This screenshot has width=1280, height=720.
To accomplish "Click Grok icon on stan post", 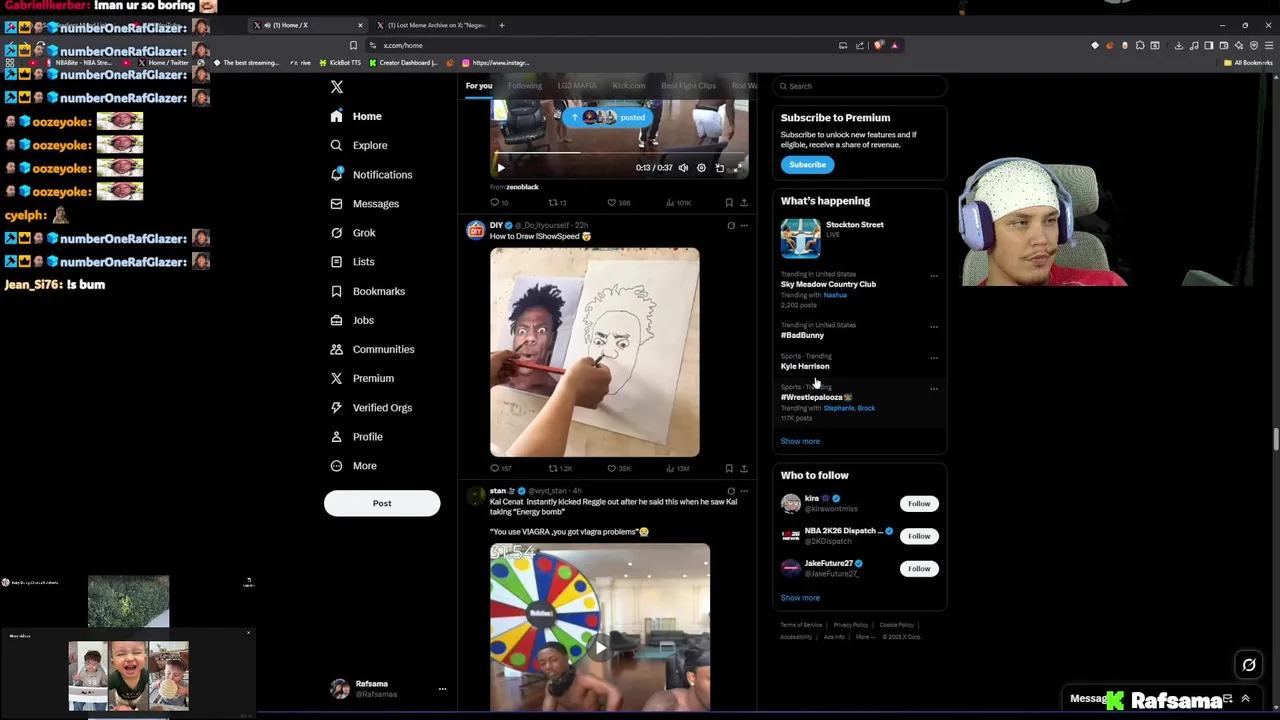I will [731, 491].
